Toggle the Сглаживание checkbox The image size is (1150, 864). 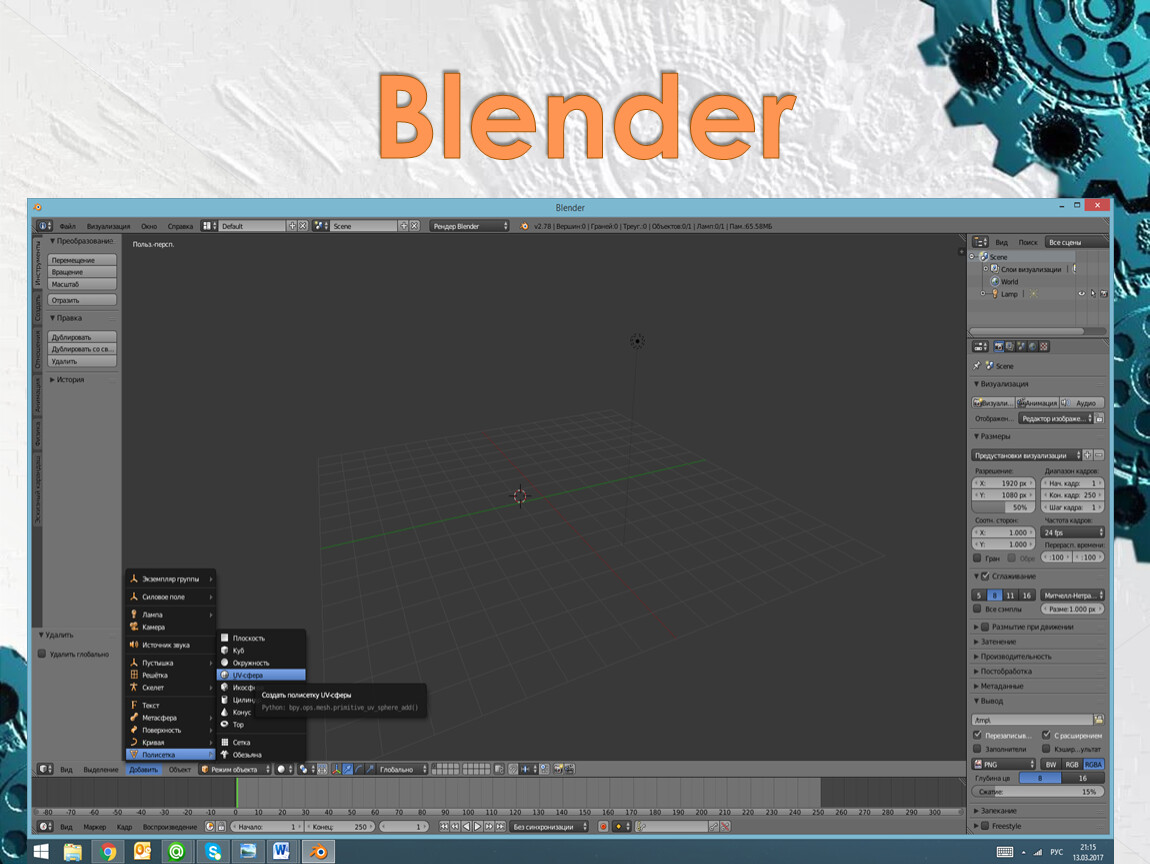(x=985, y=576)
